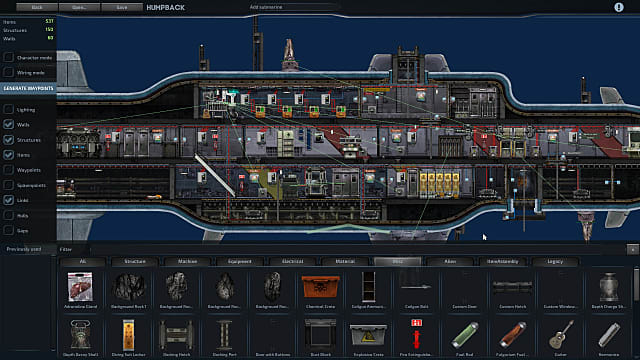Screen dimensions: 640x360
Task: Uncheck the Links checkbox
Action: (x=8, y=200)
